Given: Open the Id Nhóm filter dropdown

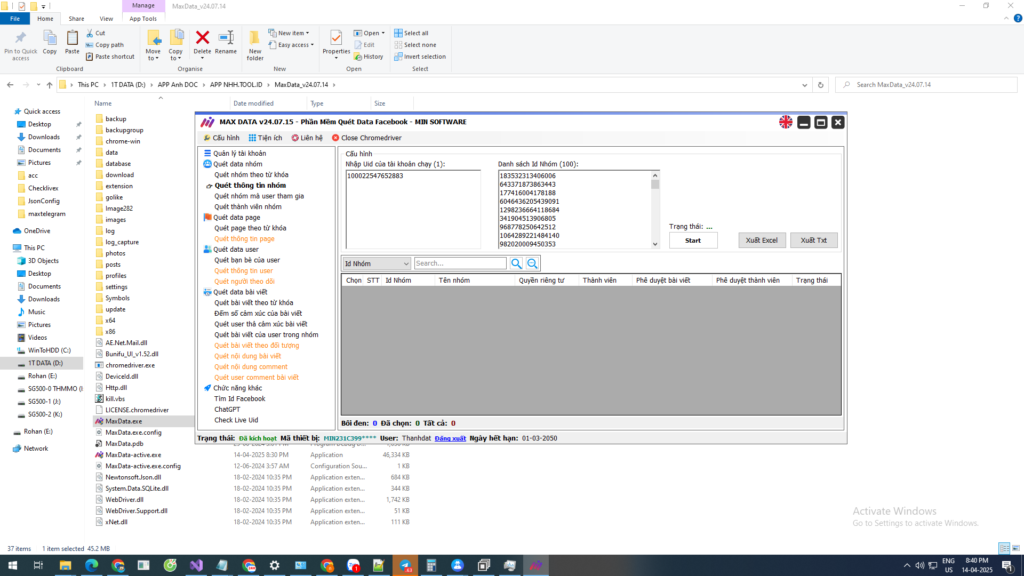Looking at the screenshot, I should tap(376, 263).
